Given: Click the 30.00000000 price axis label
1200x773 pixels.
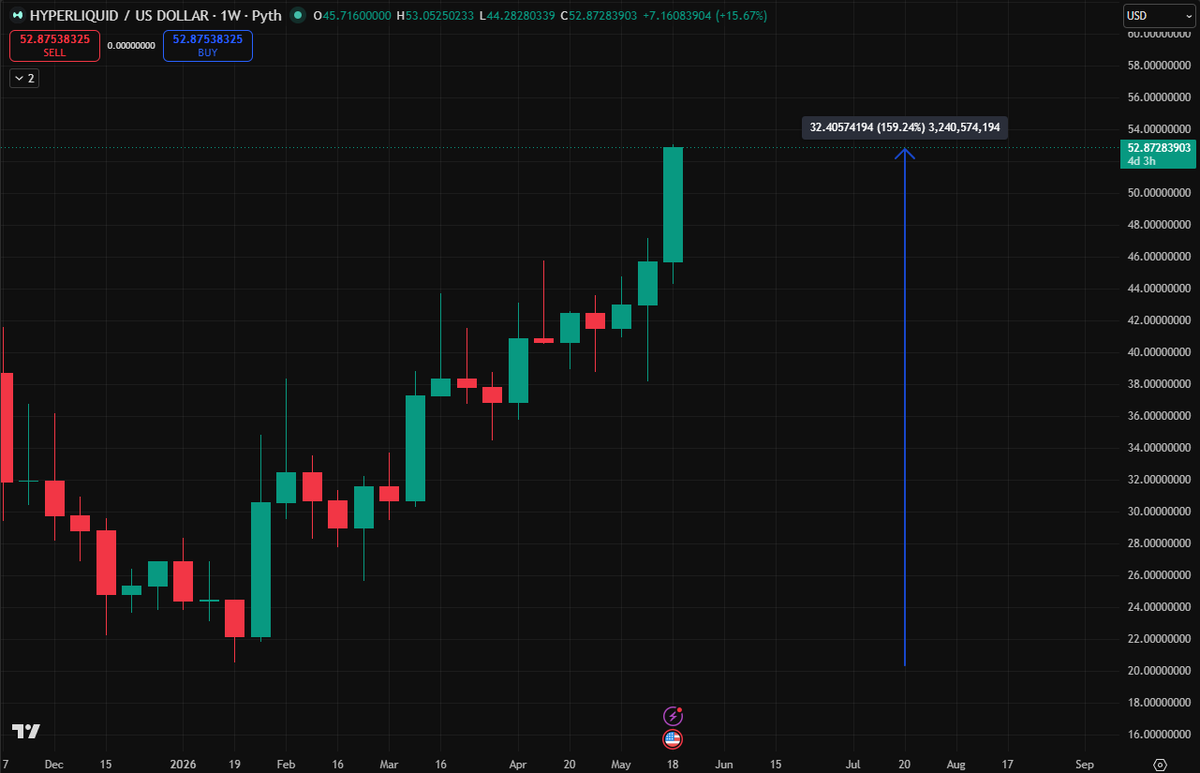Looking at the screenshot, I should pyautogui.click(x=1160, y=512).
